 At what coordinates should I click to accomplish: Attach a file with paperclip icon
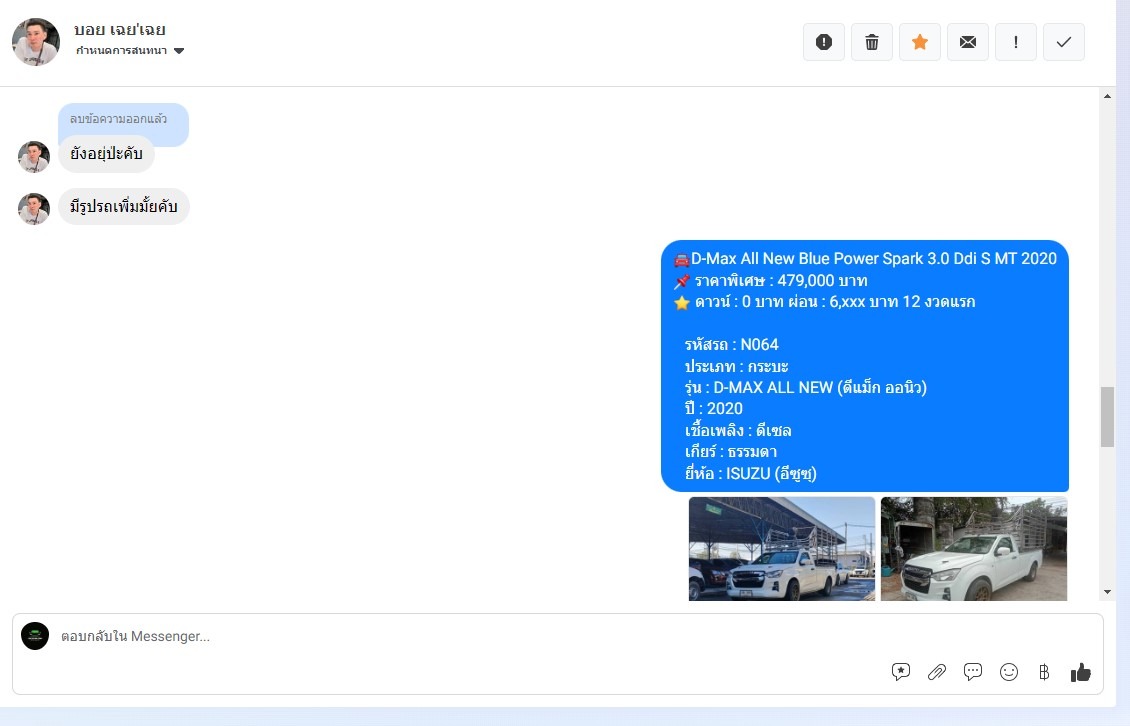point(937,672)
